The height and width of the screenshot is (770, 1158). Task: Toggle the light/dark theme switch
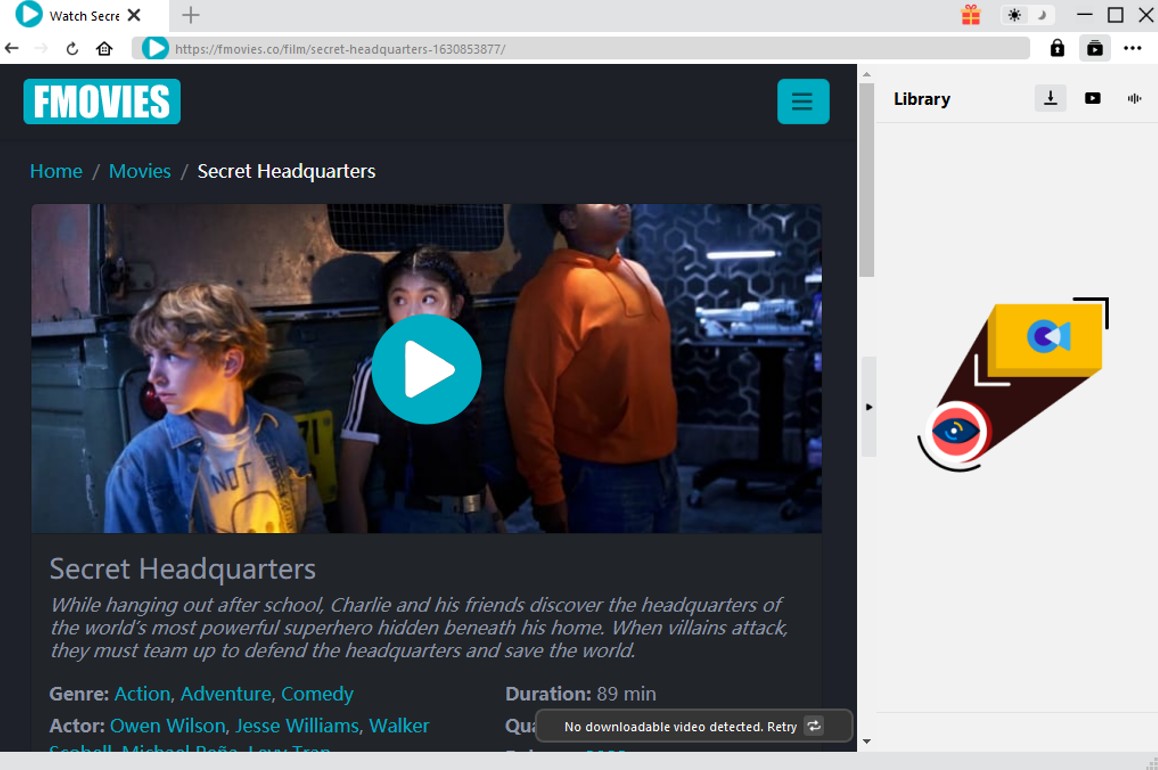point(1028,15)
